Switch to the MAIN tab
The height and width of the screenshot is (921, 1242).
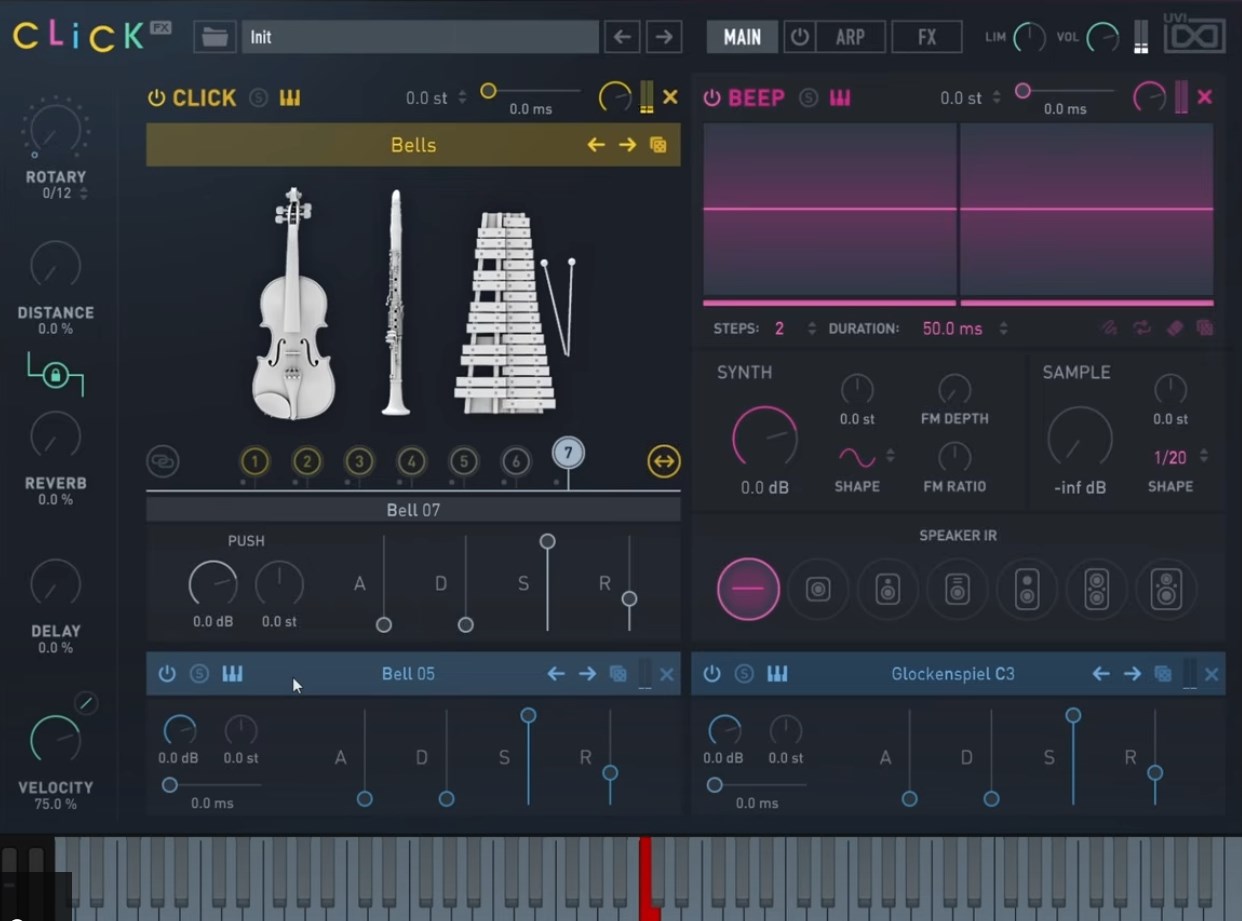pyautogui.click(x=742, y=38)
